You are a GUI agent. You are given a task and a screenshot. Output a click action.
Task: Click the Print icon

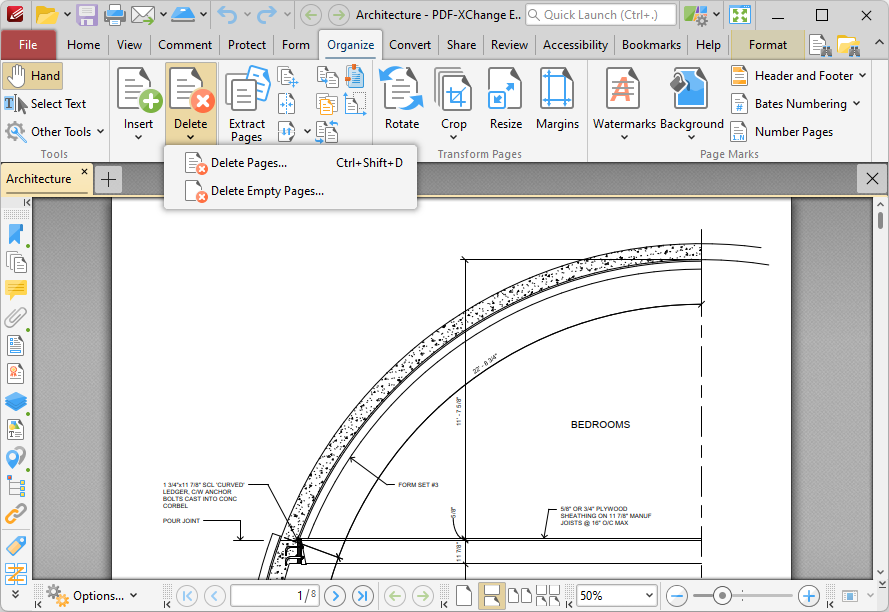pyautogui.click(x=115, y=15)
